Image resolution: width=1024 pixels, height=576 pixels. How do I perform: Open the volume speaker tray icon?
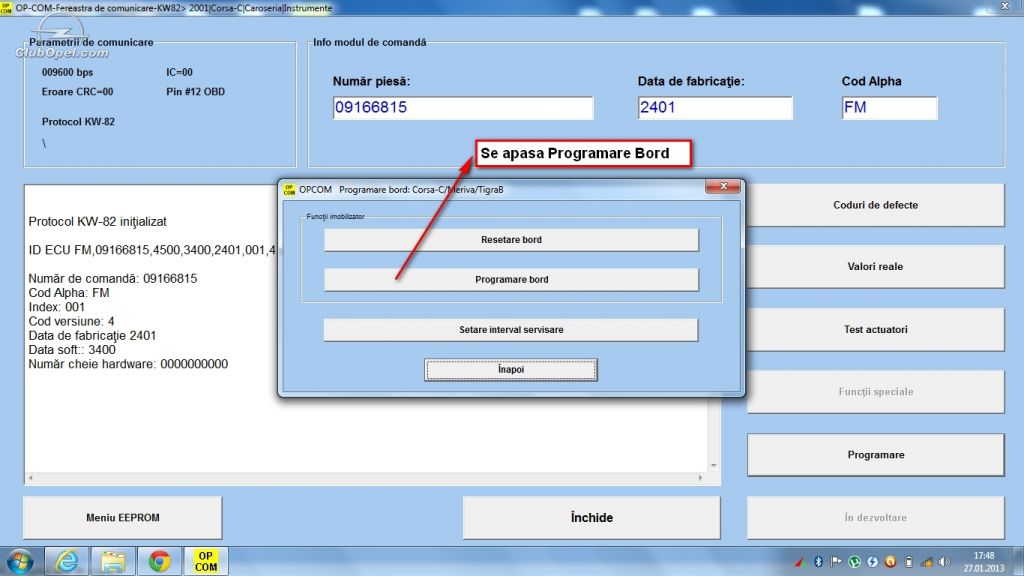[x=944, y=562]
